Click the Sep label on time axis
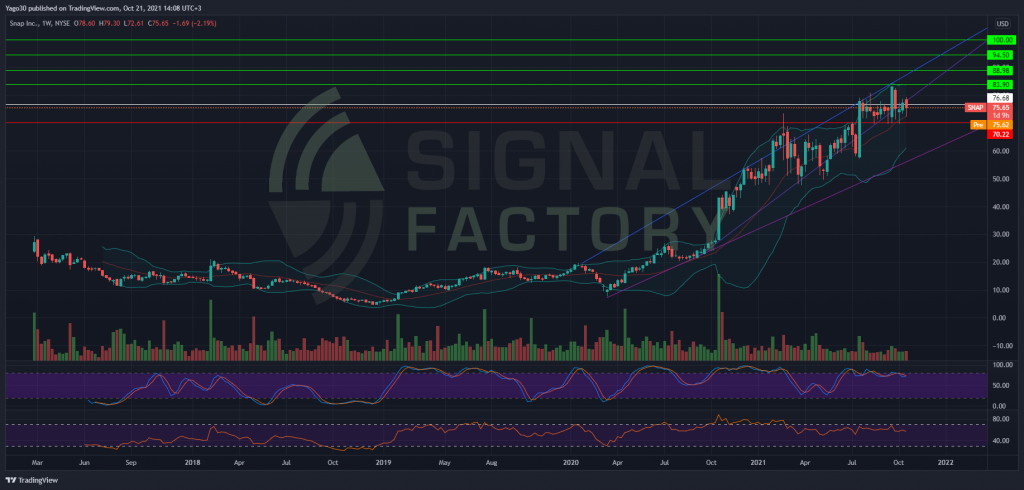Image resolution: width=1024 pixels, height=490 pixels. (131, 463)
